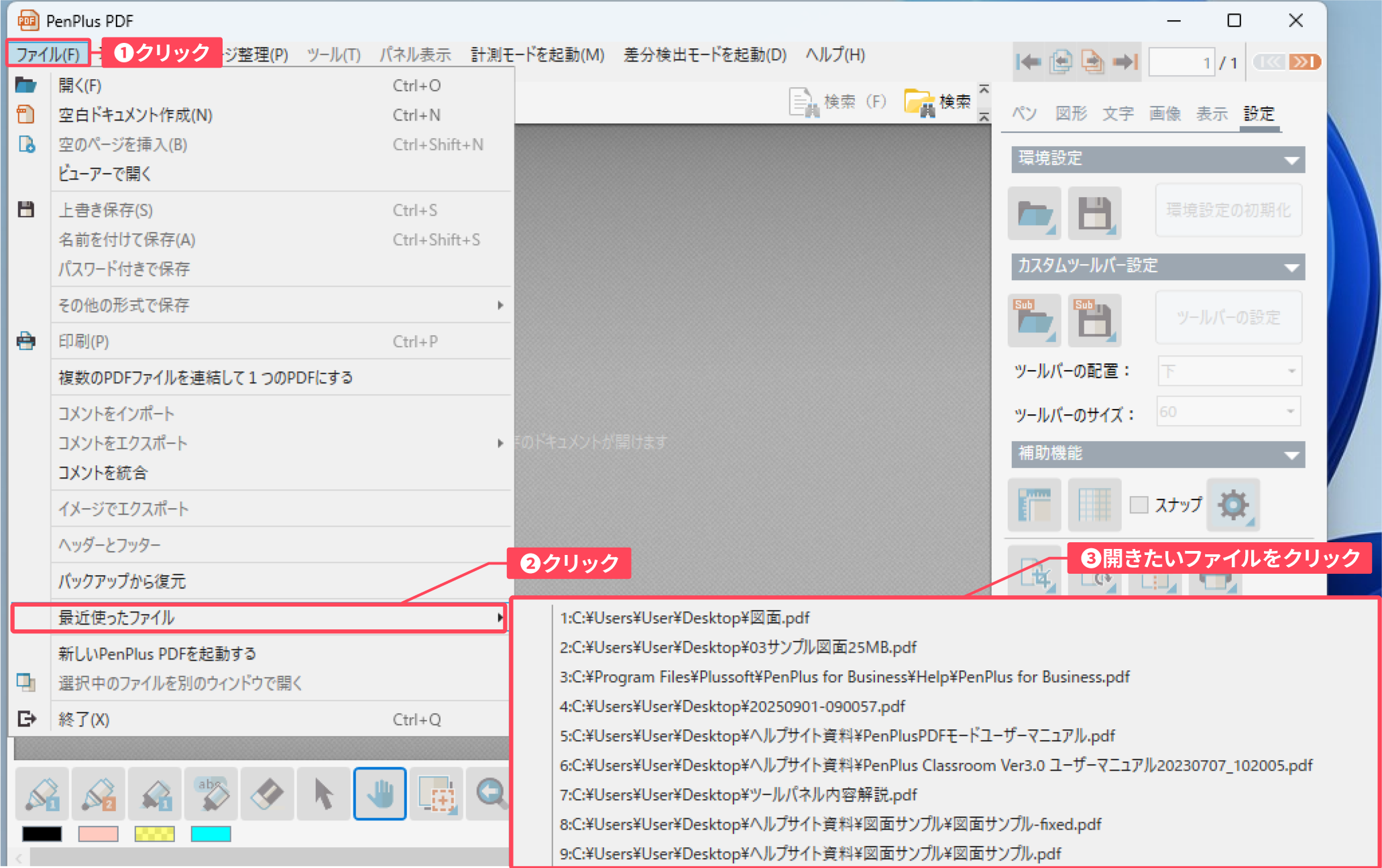Select the eraser tool in bottom toolbar
Screen dimensions: 1382x868
click(267, 794)
